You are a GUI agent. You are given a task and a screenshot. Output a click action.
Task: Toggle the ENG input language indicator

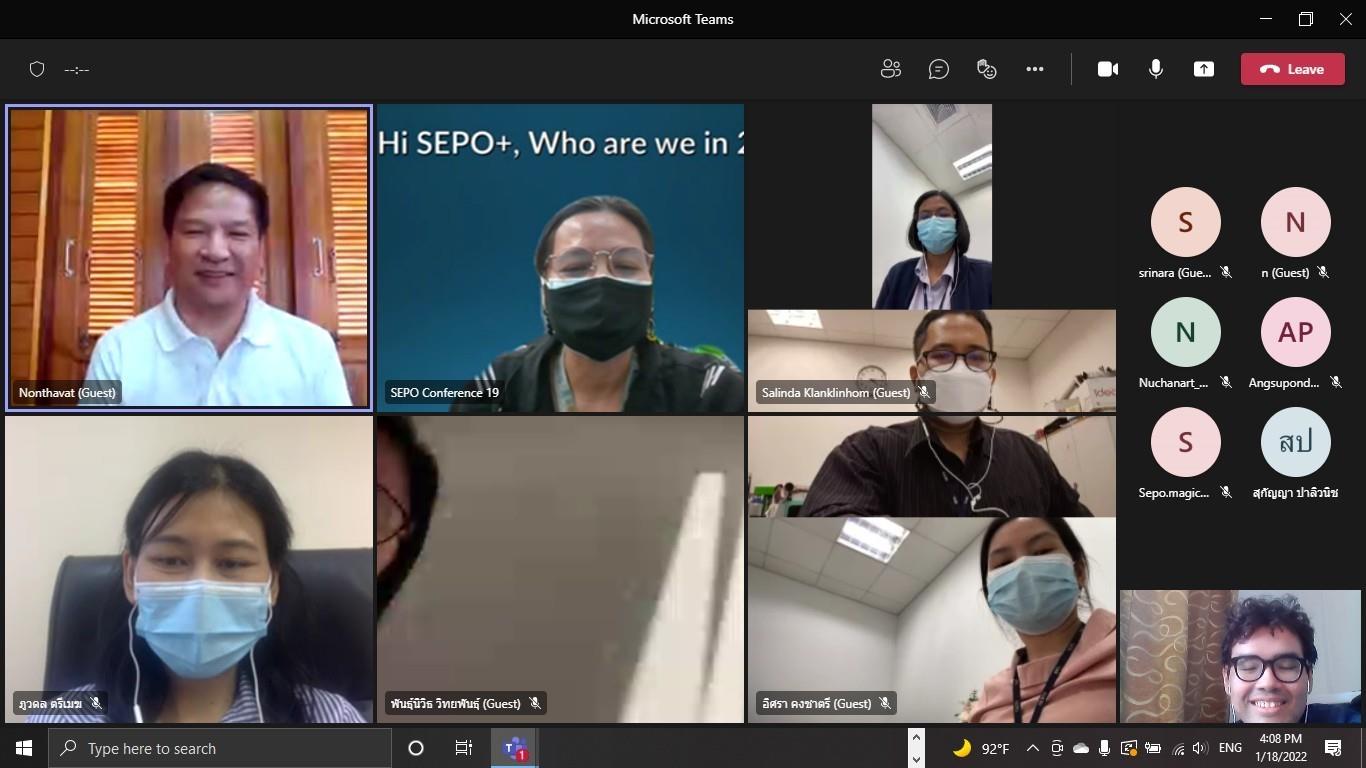pyautogui.click(x=1230, y=748)
